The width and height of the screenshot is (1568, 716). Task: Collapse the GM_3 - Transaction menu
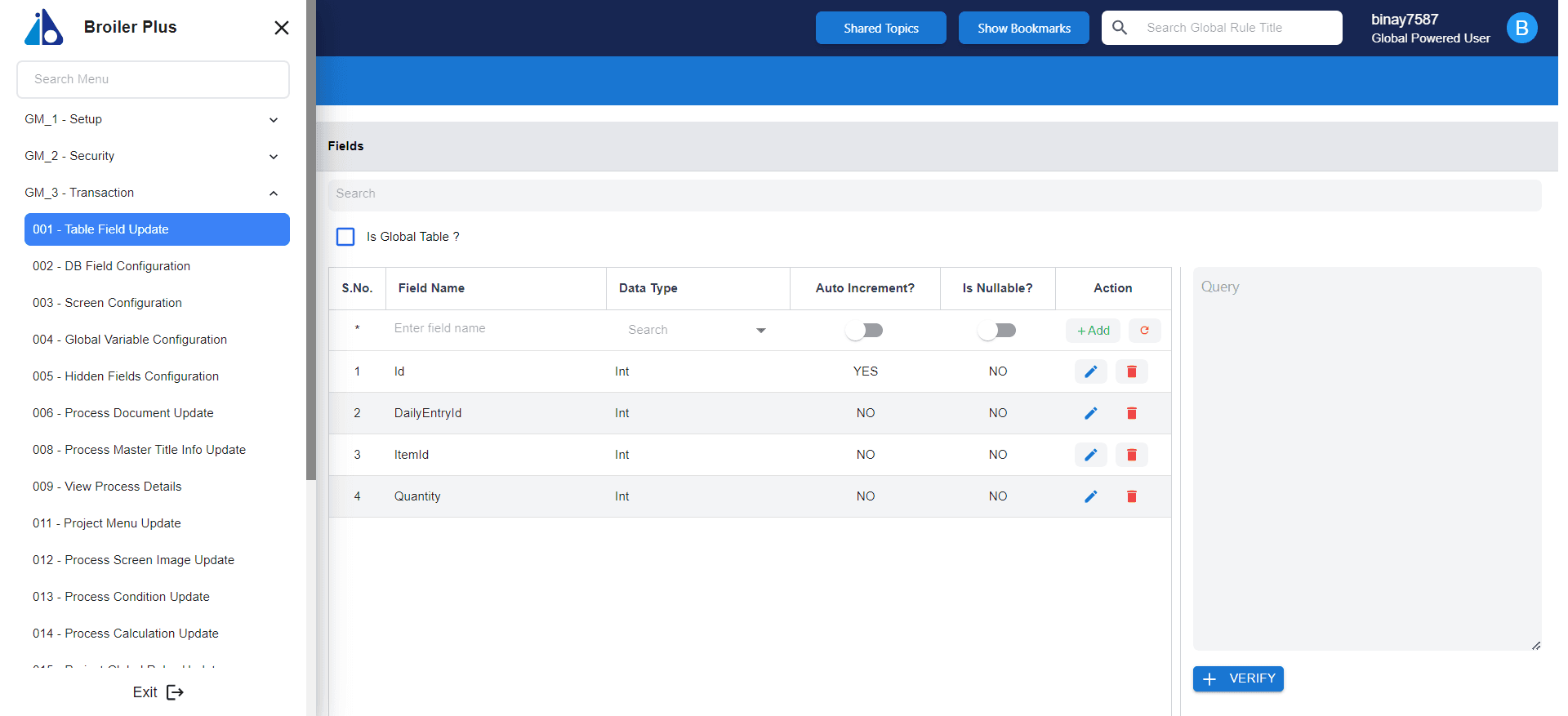[x=153, y=193]
